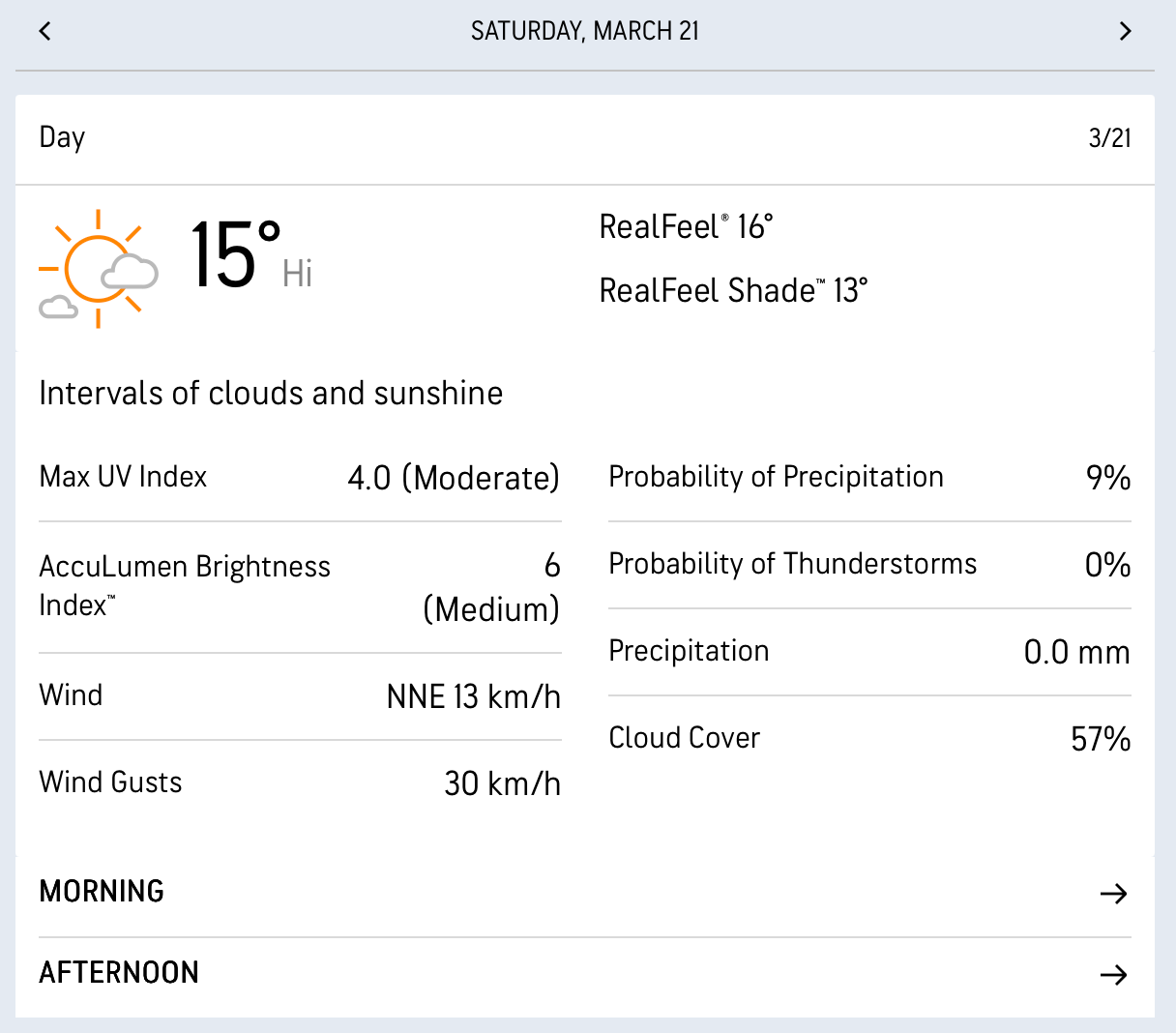Click the Max UV Index label
Image resolution: width=1176 pixels, height=1033 pixels.
(123, 477)
